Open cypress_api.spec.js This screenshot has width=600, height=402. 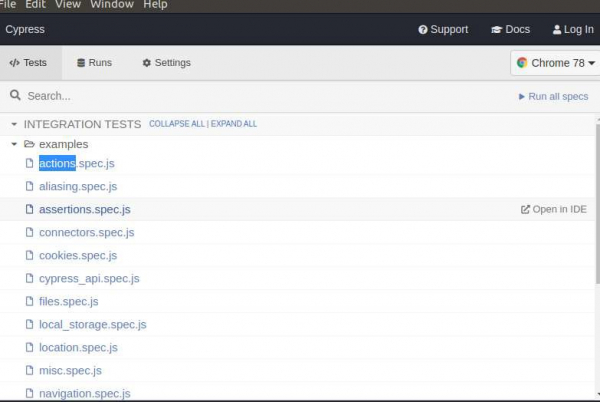pos(89,278)
